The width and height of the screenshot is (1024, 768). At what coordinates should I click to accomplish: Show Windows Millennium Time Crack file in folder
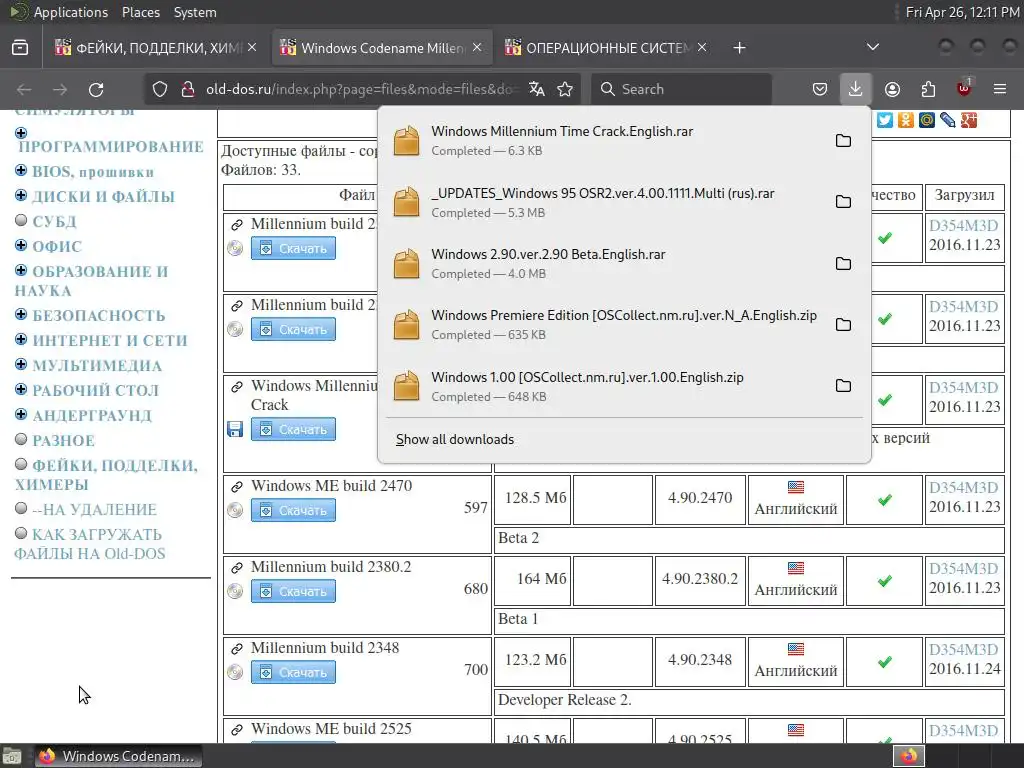pyautogui.click(x=843, y=140)
